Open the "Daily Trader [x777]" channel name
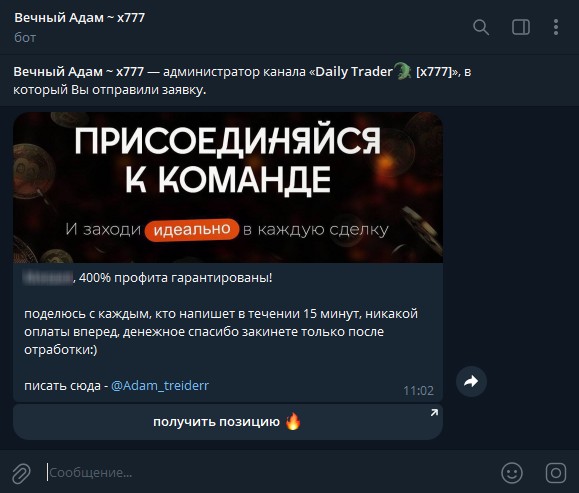 384,71
